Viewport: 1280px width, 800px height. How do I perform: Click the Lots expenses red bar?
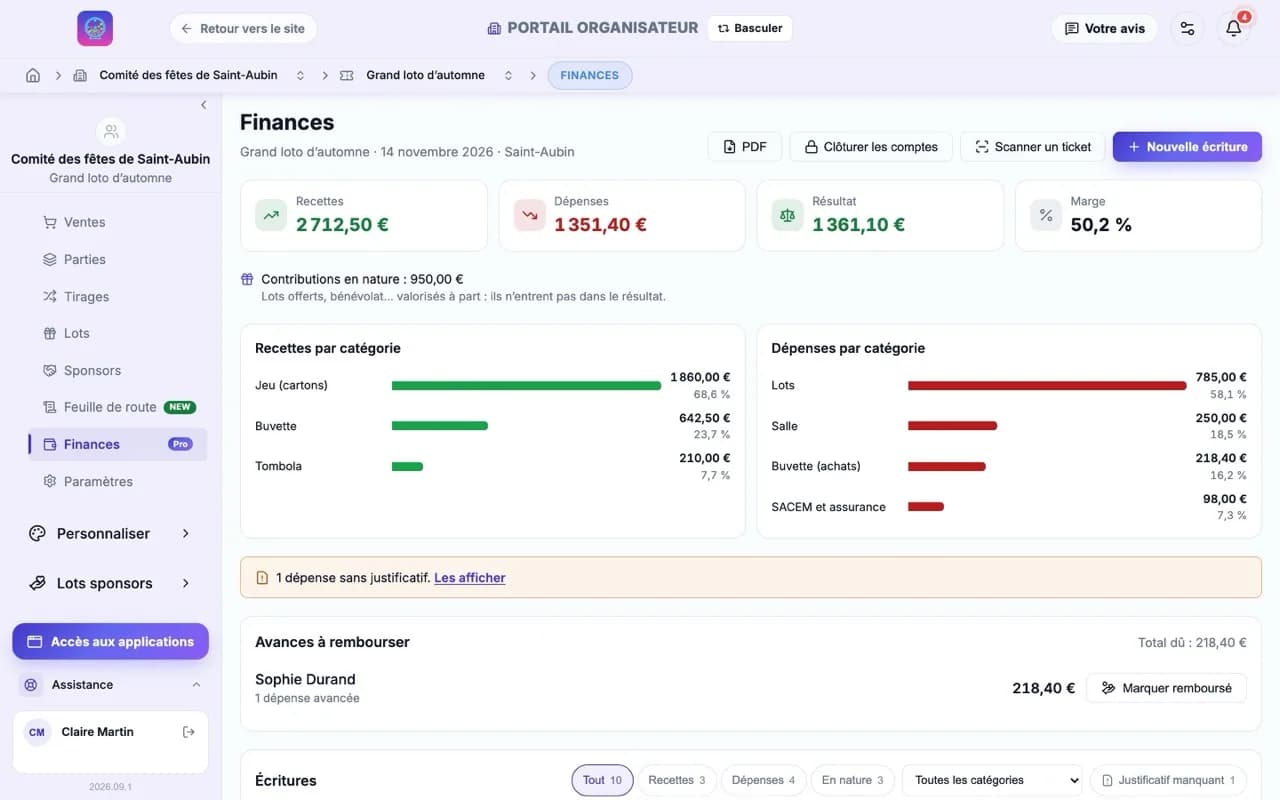pyautogui.click(x=1047, y=385)
